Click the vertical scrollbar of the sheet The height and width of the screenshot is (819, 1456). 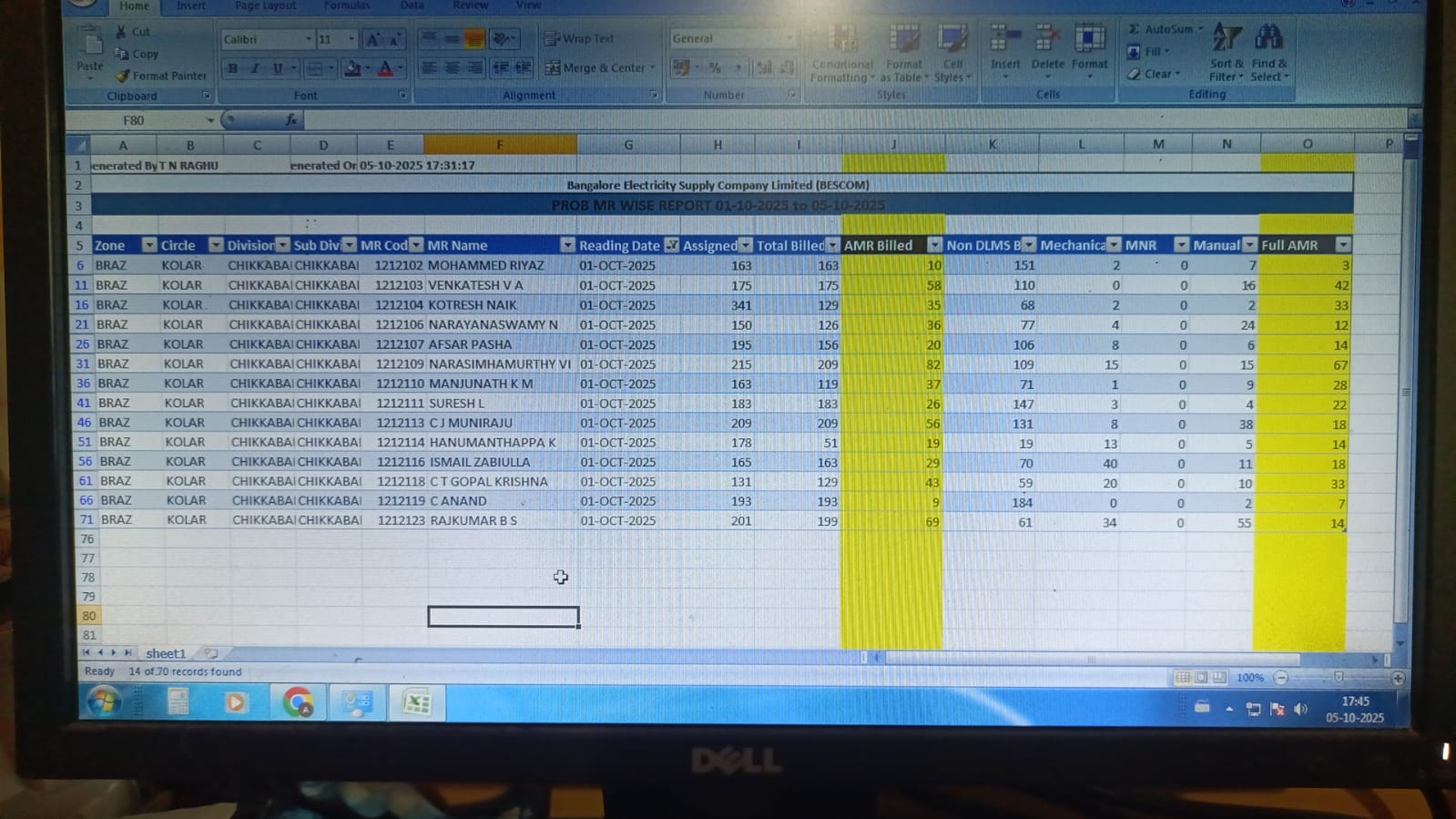click(x=1408, y=392)
